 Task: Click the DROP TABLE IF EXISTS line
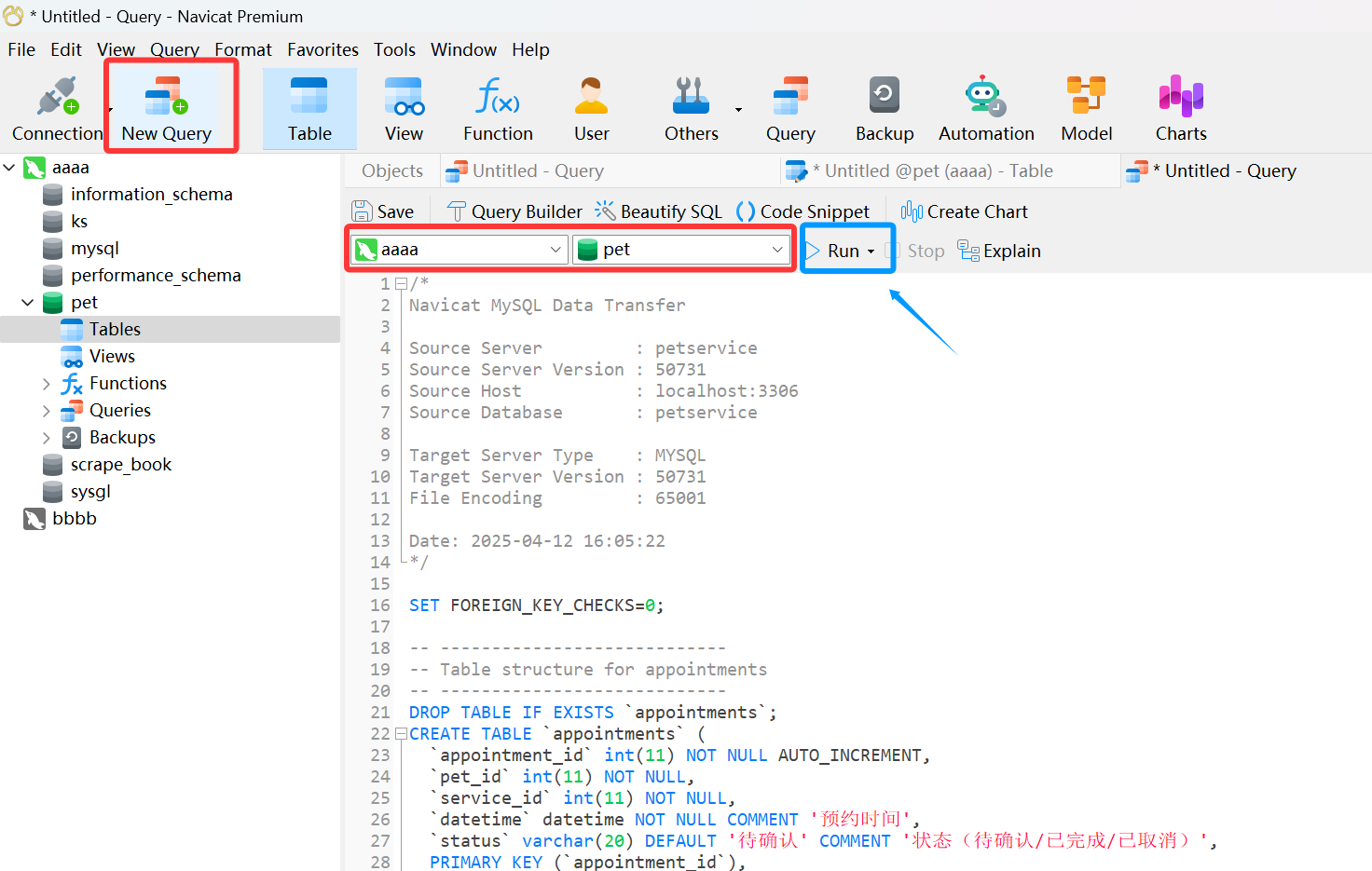tap(592, 713)
